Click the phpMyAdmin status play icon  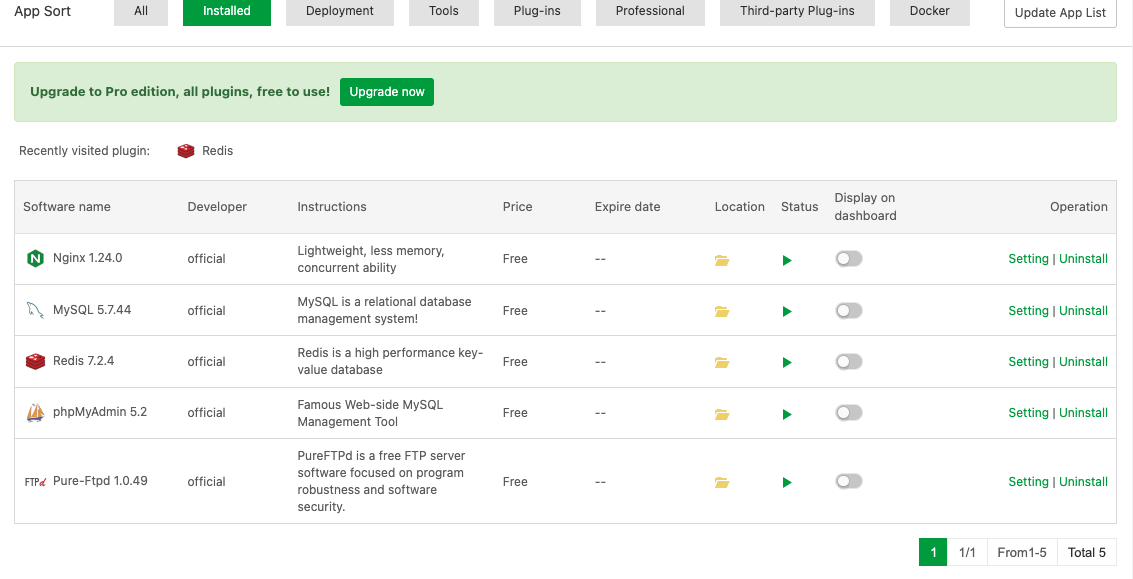click(x=787, y=413)
